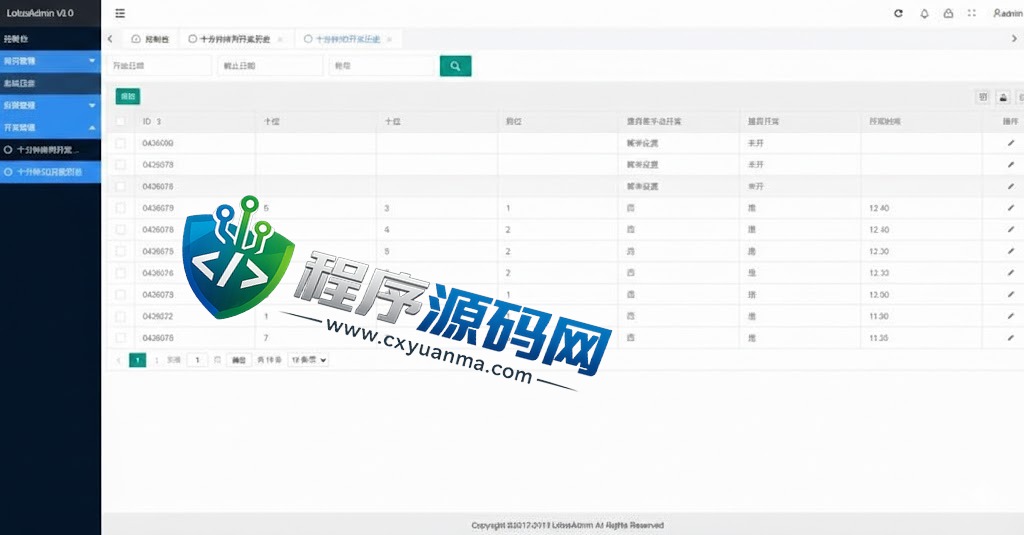Close the middle unselected 十分钟 tab
This screenshot has width=1024, height=535.
(x=280, y=39)
